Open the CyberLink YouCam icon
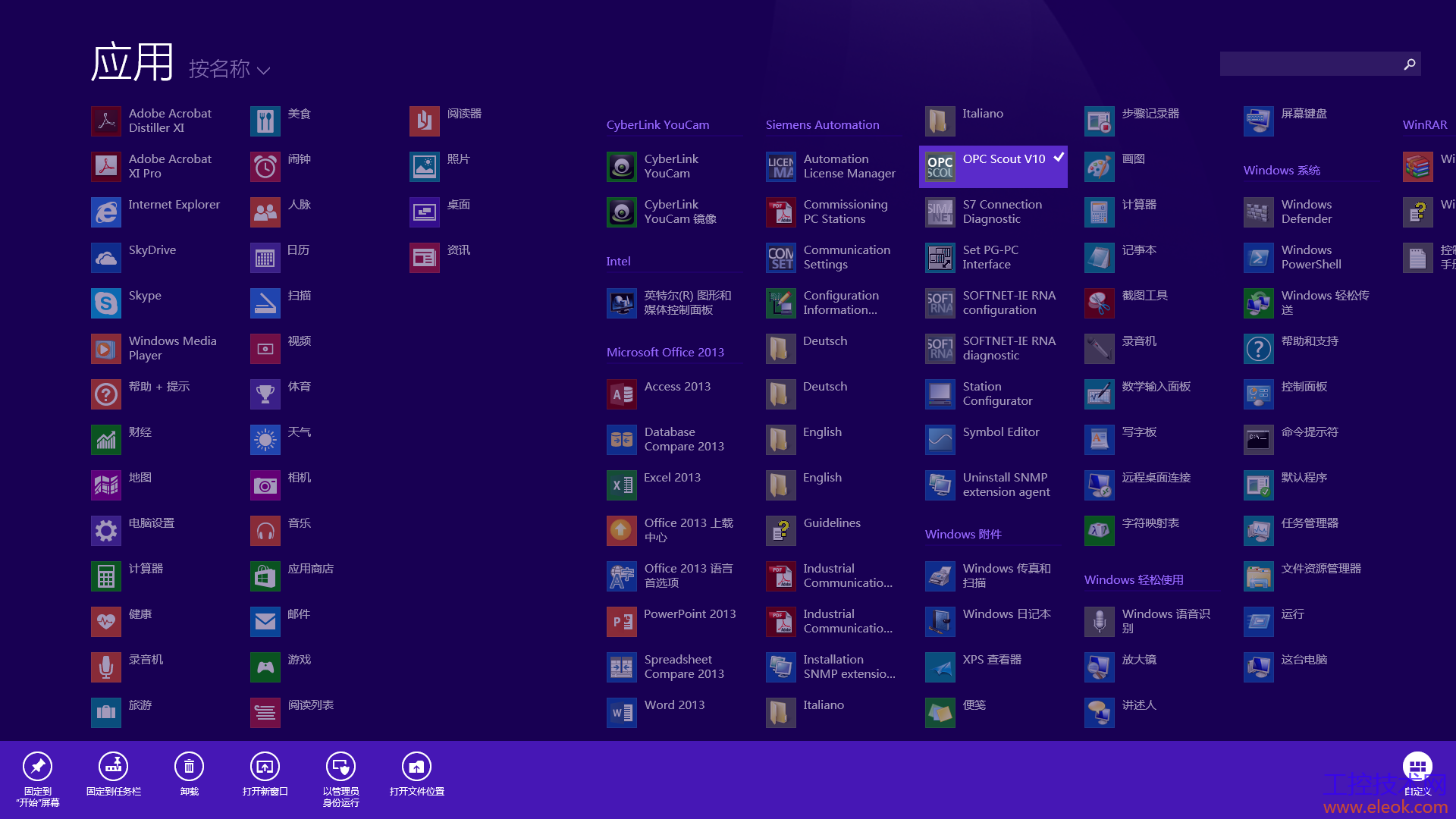Image resolution: width=1456 pixels, height=819 pixels. point(622,167)
